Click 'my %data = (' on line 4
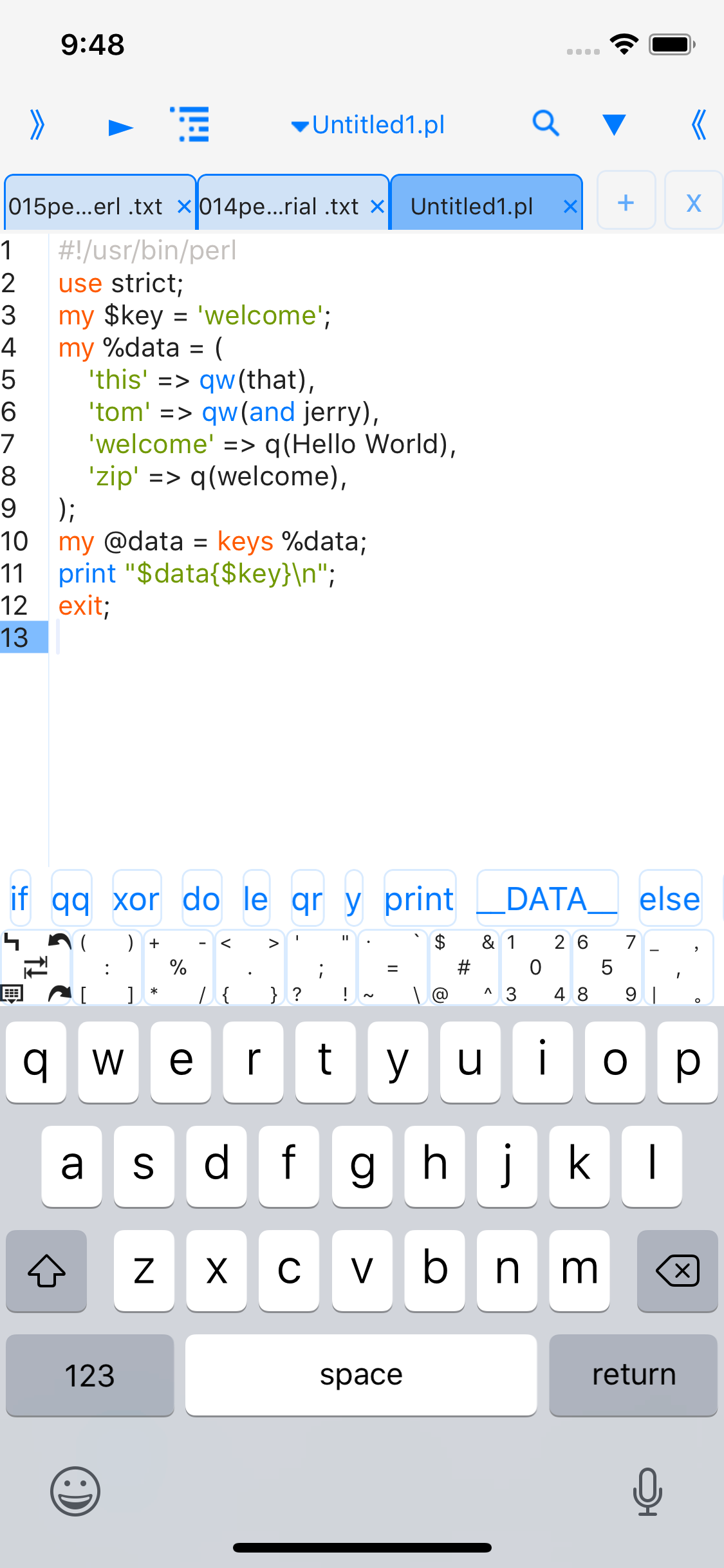This screenshot has height=1568, width=724. pyautogui.click(x=141, y=348)
